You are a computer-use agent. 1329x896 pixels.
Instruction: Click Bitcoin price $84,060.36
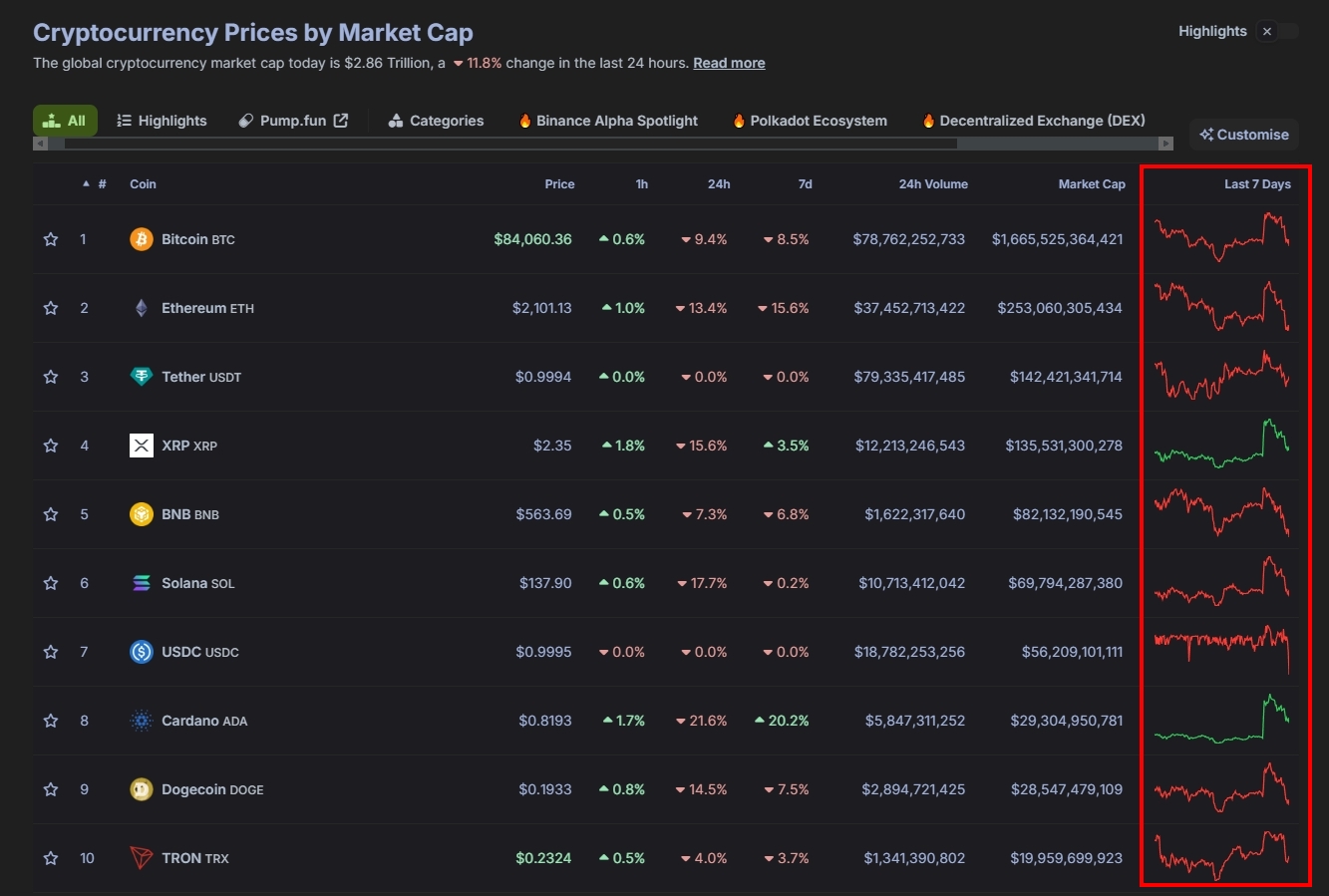[x=533, y=239]
